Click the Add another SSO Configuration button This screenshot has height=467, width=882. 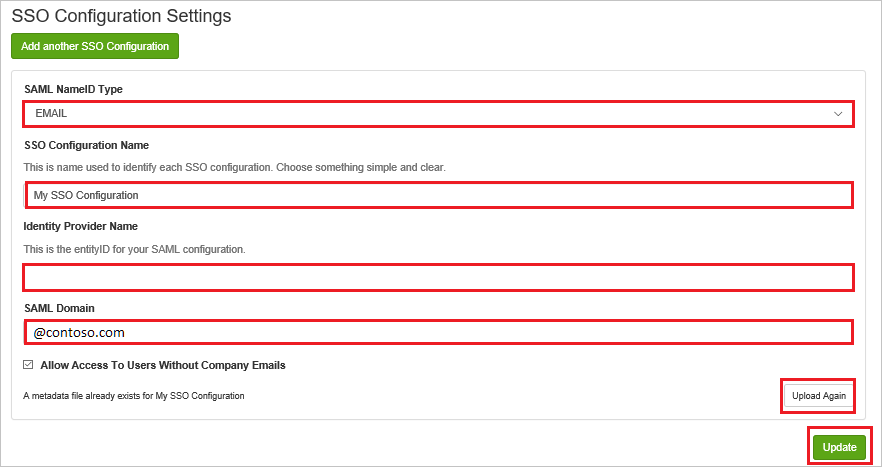click(94, 46)
